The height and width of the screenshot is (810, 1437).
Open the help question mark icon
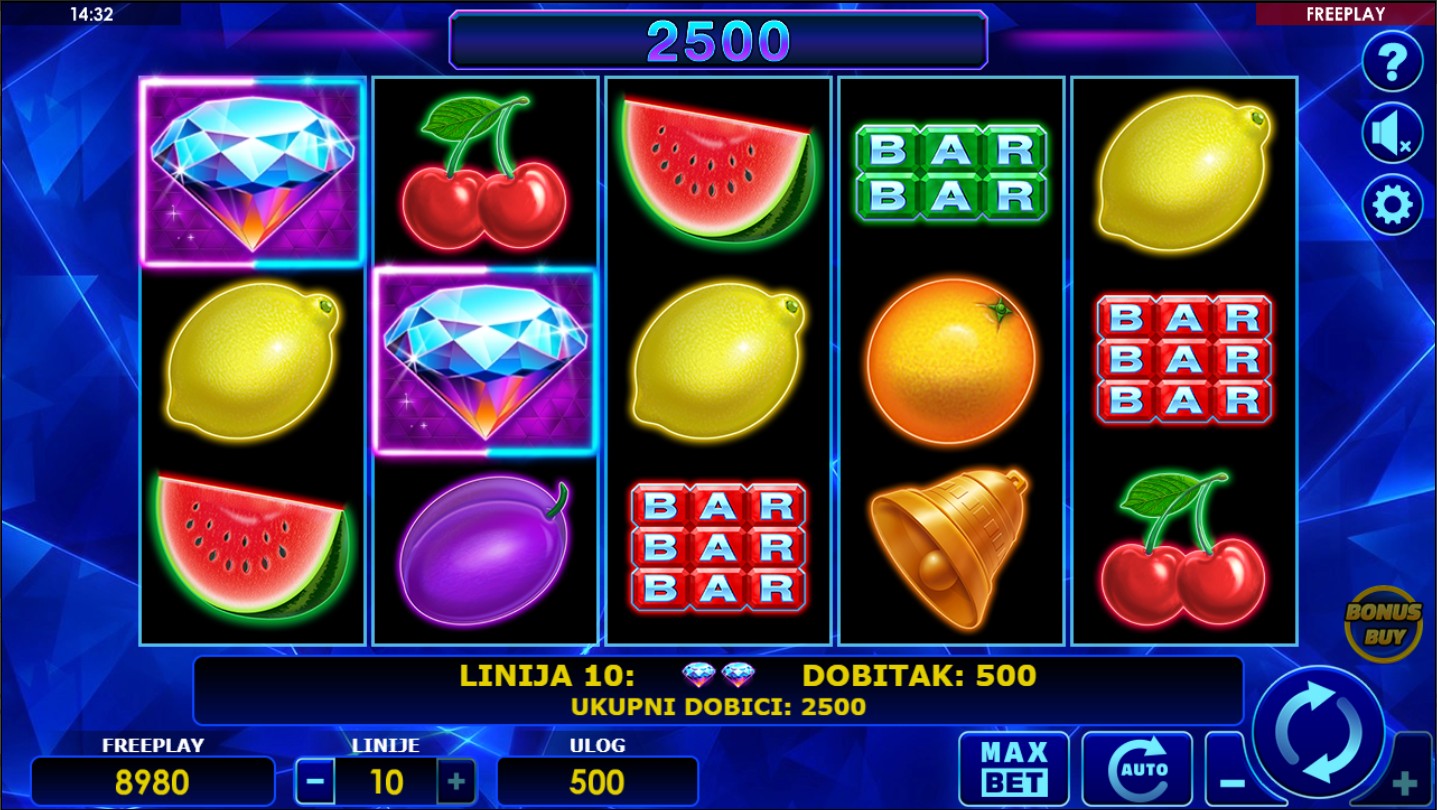point(1393,62)
